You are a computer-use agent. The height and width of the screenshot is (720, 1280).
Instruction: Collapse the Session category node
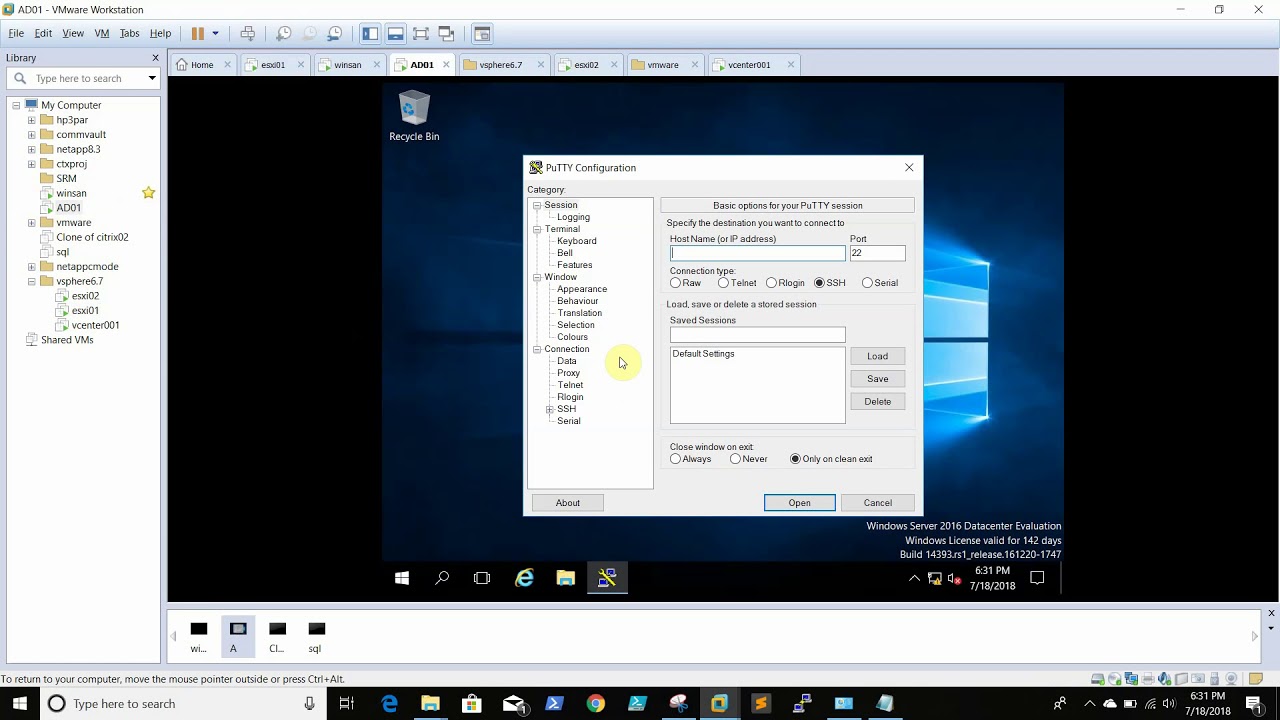(537, 205)
